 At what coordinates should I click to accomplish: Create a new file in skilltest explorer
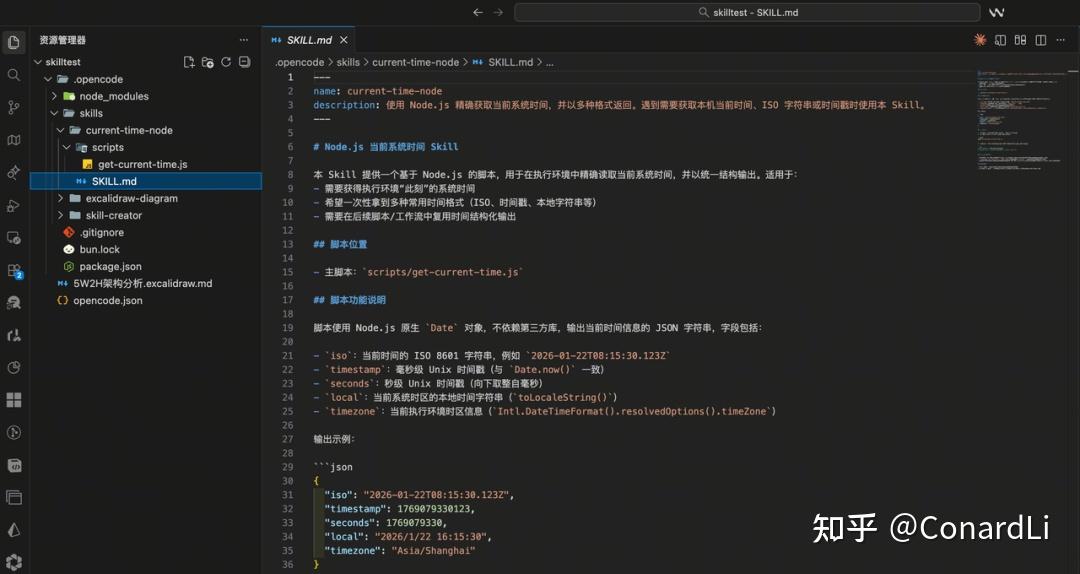(189, 62)
